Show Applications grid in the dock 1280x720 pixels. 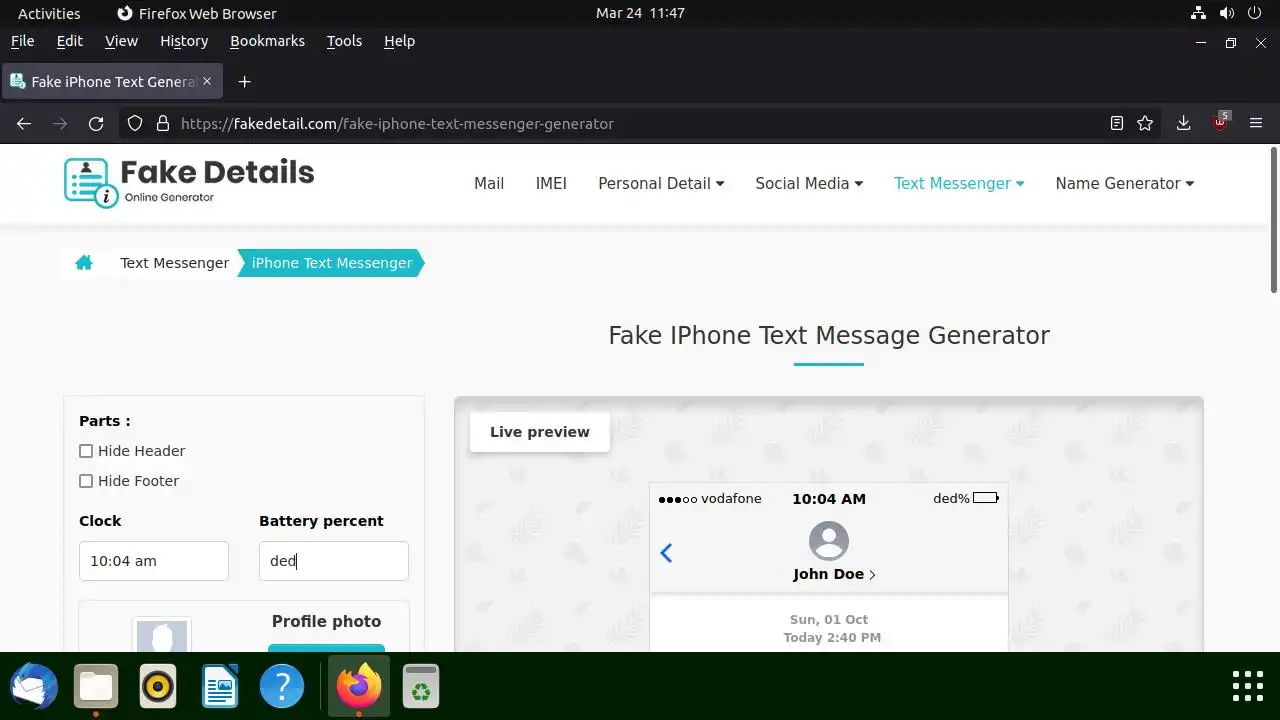(1248, 687)
